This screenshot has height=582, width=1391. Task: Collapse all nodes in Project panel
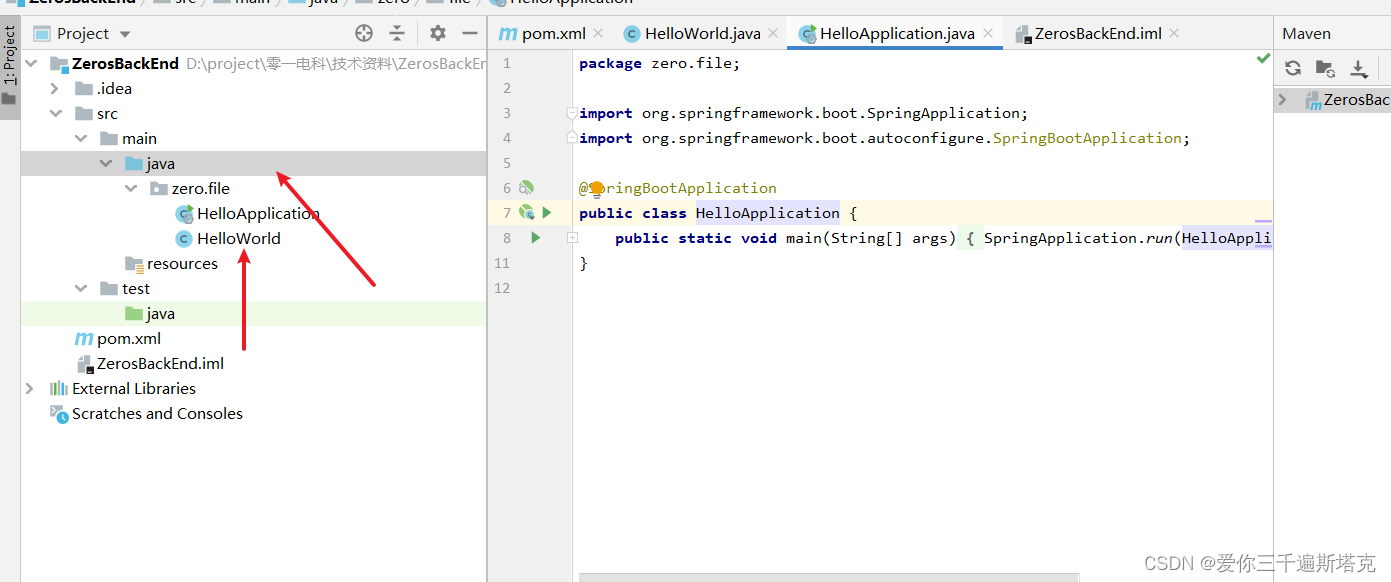pos(397,33)
